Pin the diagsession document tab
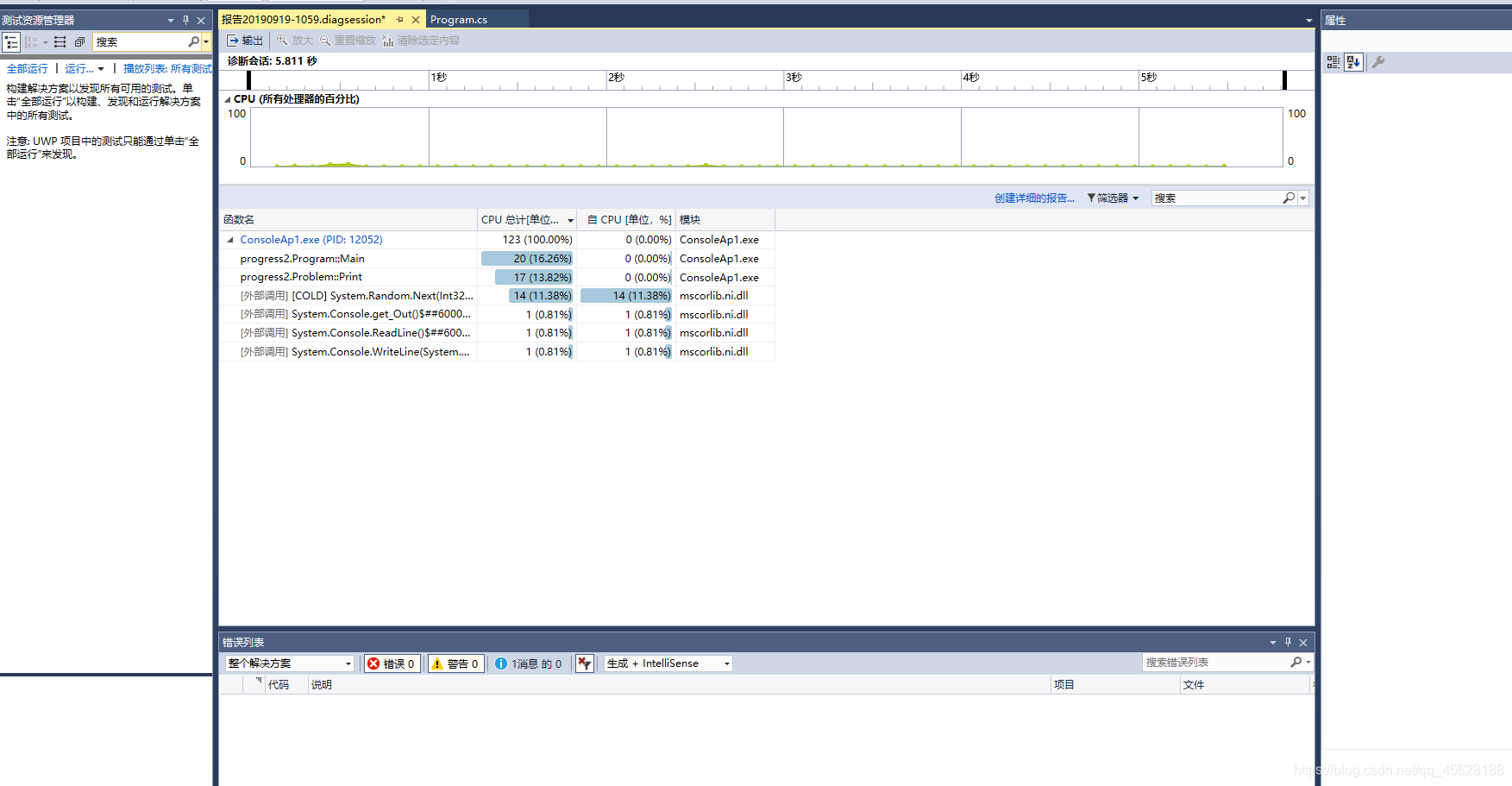Image resolution: width=1512 pixels, height=786 pixels. [399, 19]
